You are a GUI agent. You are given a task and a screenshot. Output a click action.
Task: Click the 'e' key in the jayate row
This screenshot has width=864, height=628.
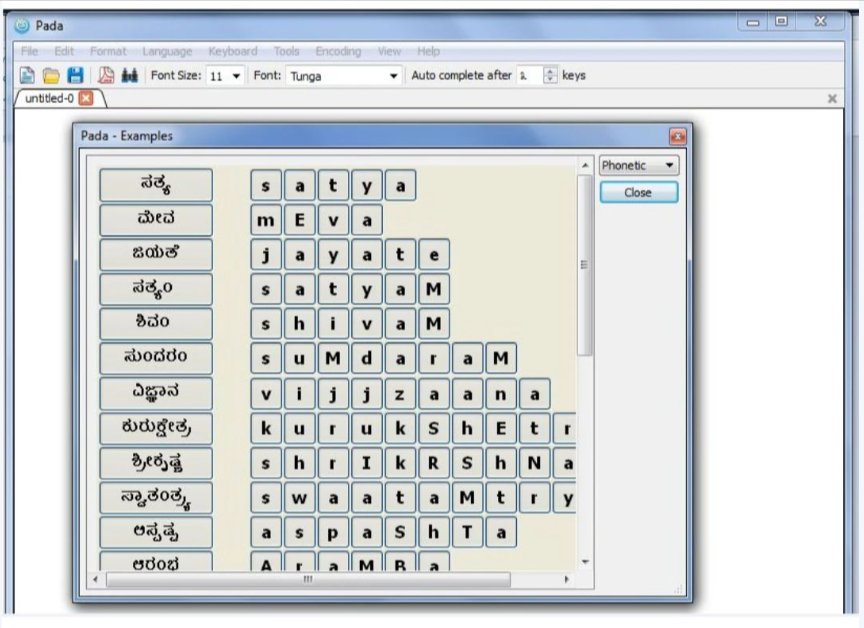[x=434, y=255]
